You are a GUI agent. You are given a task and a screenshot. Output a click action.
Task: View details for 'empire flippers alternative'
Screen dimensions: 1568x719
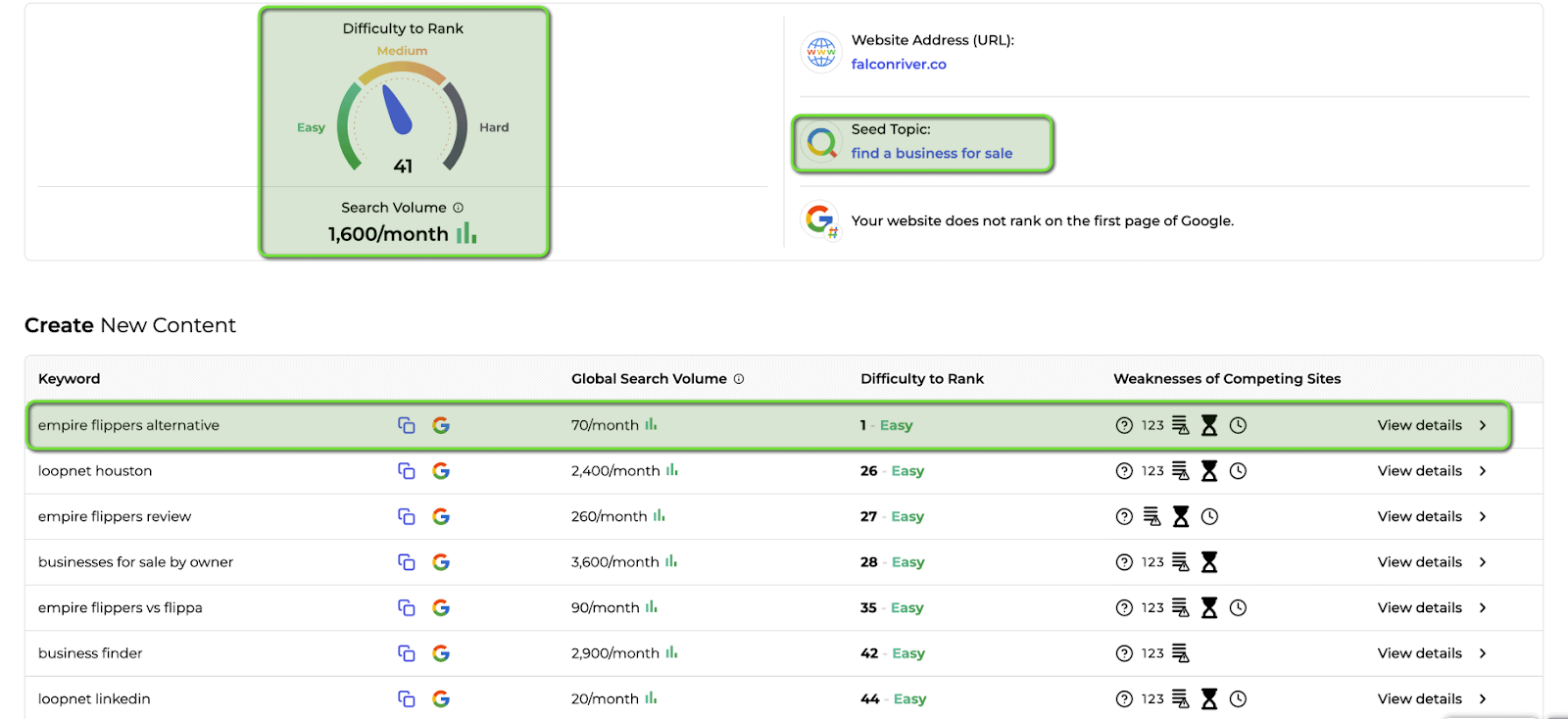click(1419, 425)
